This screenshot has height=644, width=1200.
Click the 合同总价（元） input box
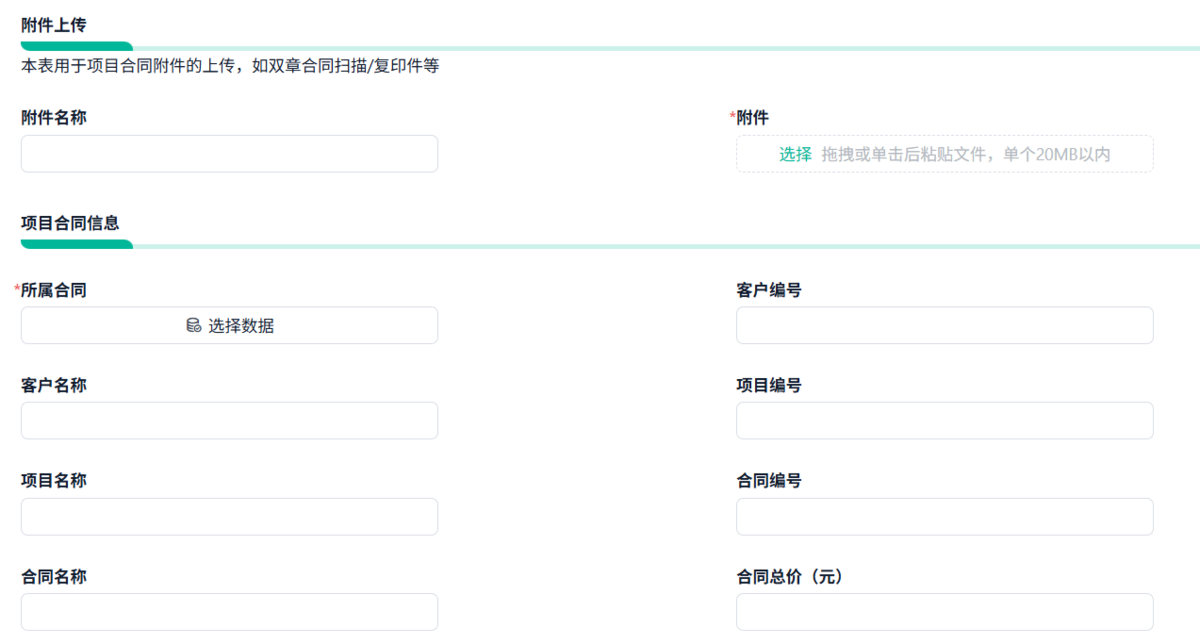pos(945,612)
